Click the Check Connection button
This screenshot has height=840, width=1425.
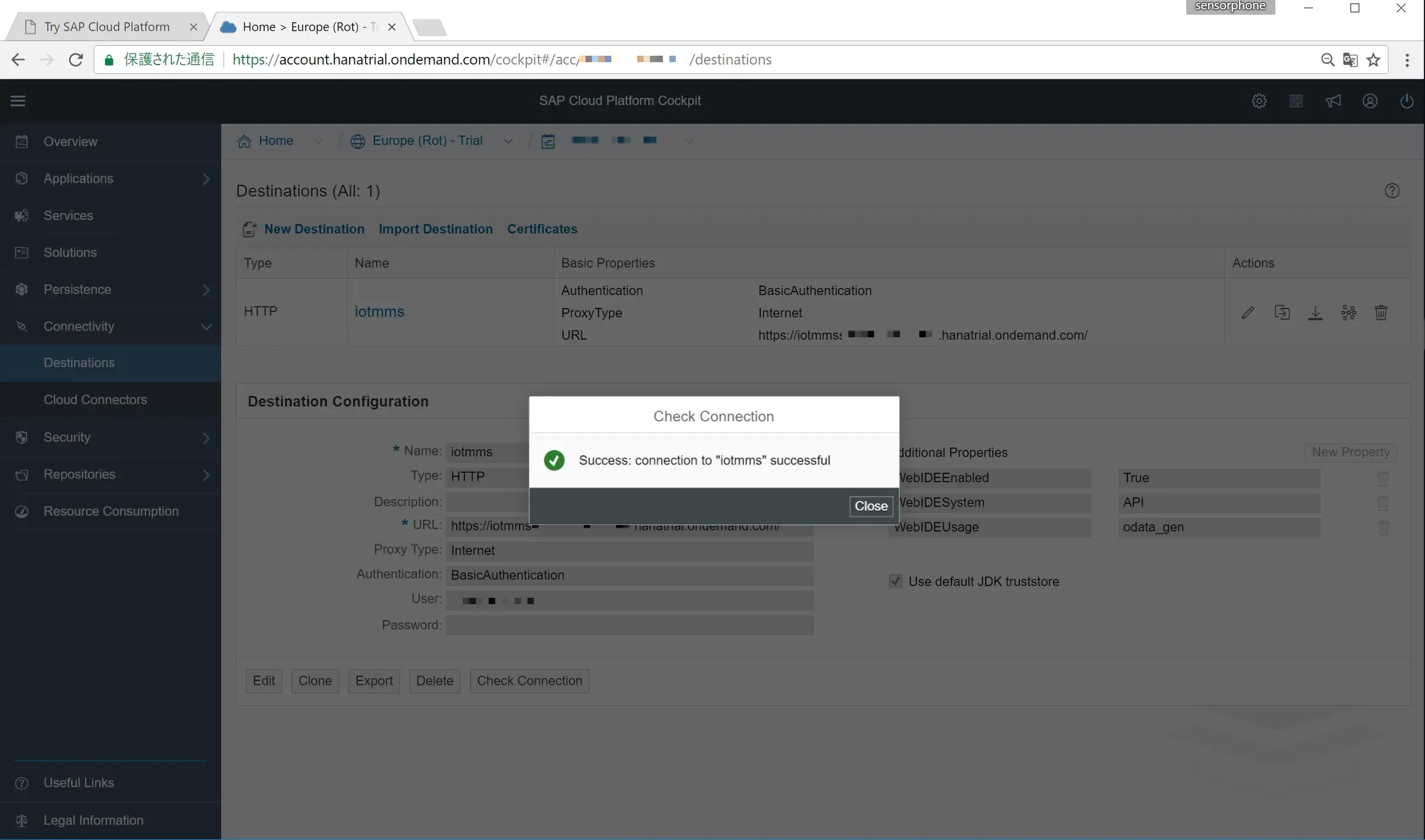tap(529, 680)
